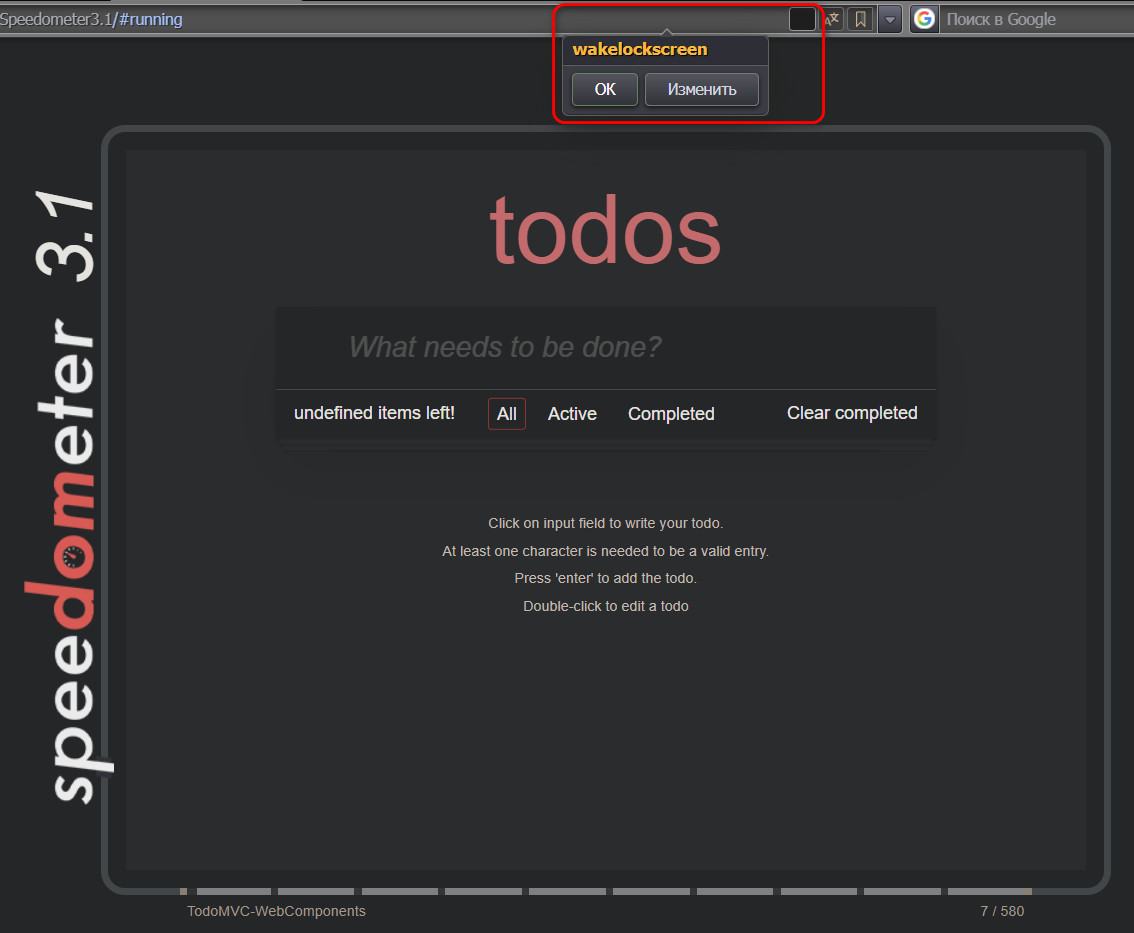Click the '7 / 580' progress counter
Screen dimensions: 1134x933
coord(1002,911)
